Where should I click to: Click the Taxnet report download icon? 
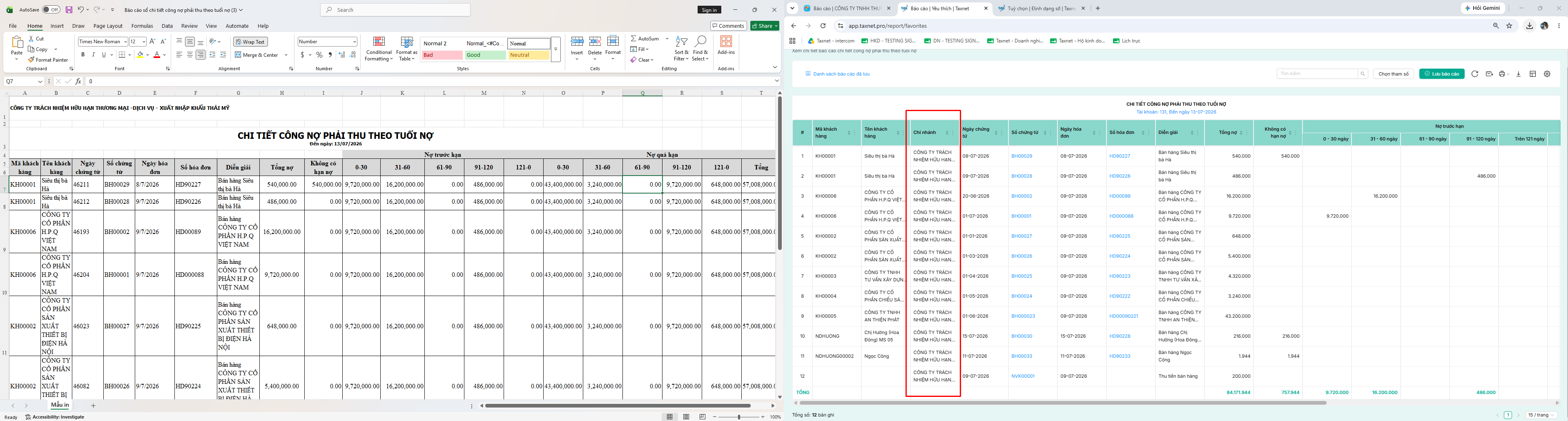coord(1518,74)
